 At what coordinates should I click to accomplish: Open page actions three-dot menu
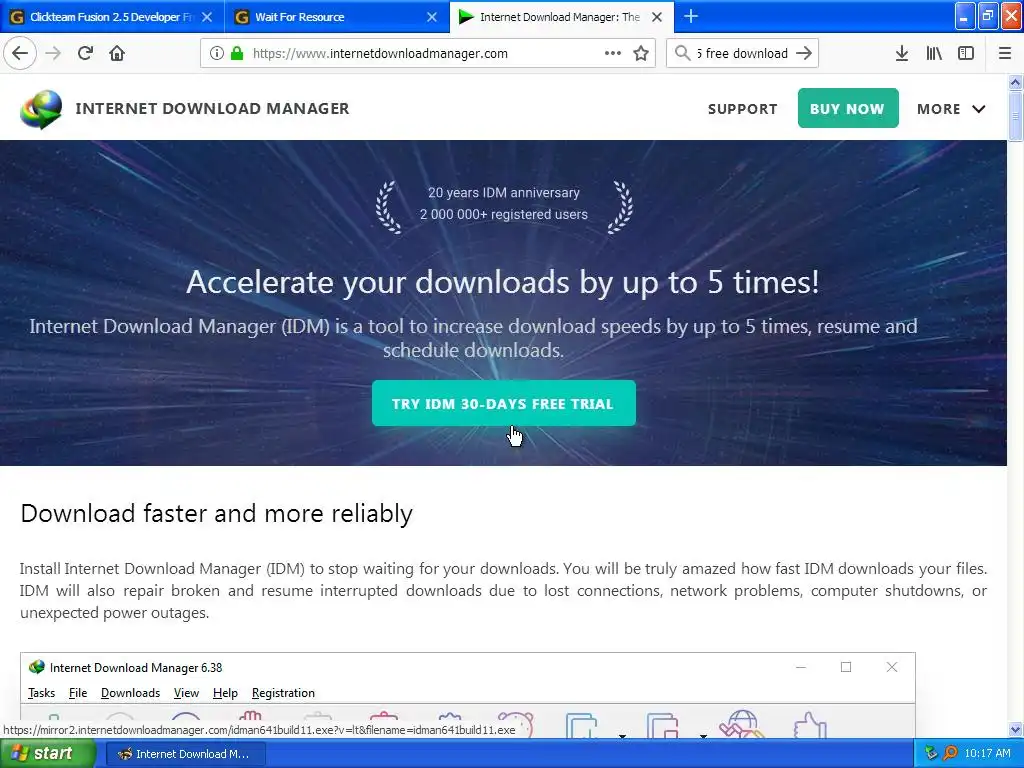(613, 54)
